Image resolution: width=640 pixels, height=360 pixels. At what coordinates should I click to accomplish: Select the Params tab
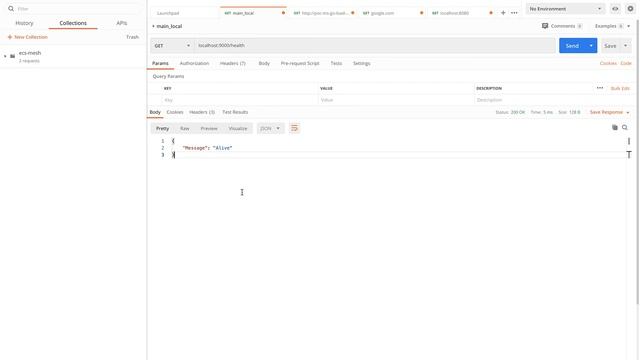pyautogui.click(x=160, y=64)
